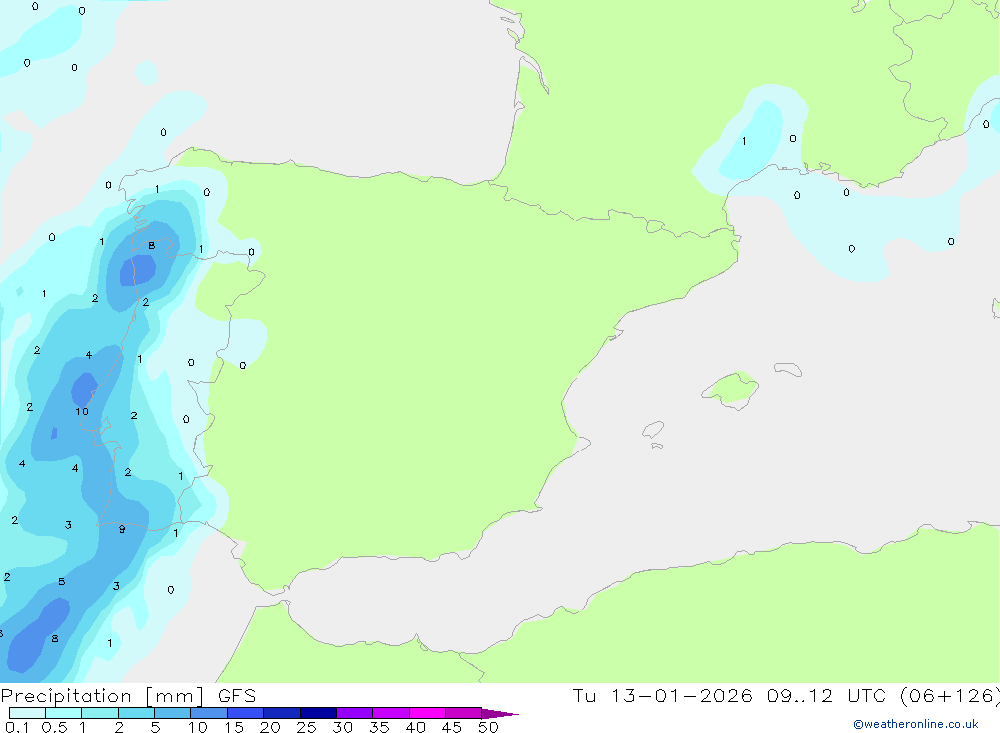Click the 20–25 mm legend swatch
The image size is (1000, 733).
(282, 713)
